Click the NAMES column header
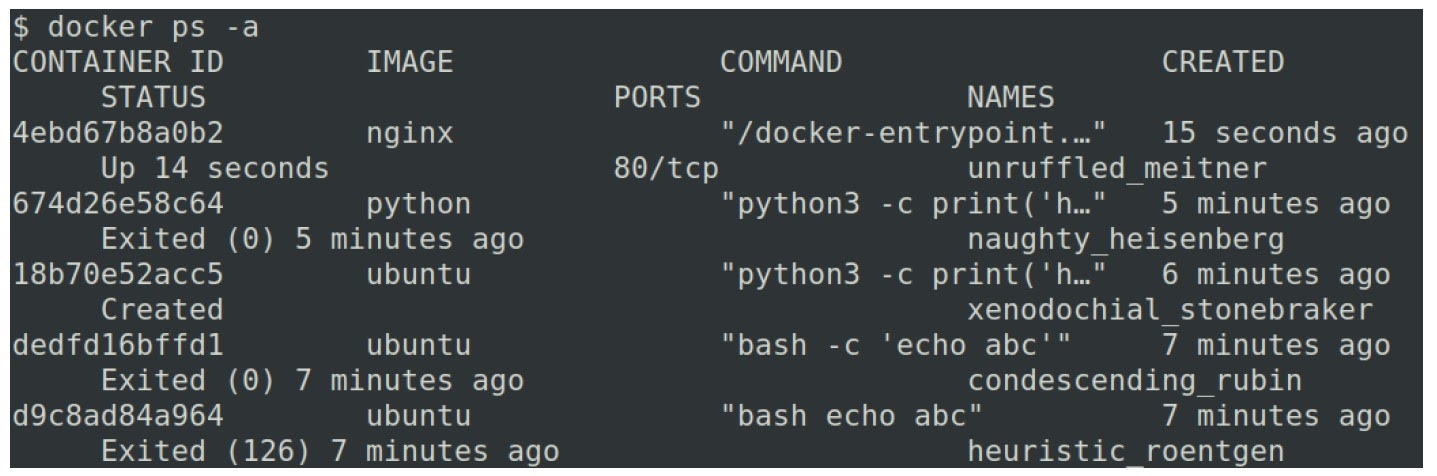Screen dimensions: 1437x476 (x=1010, y=98)
